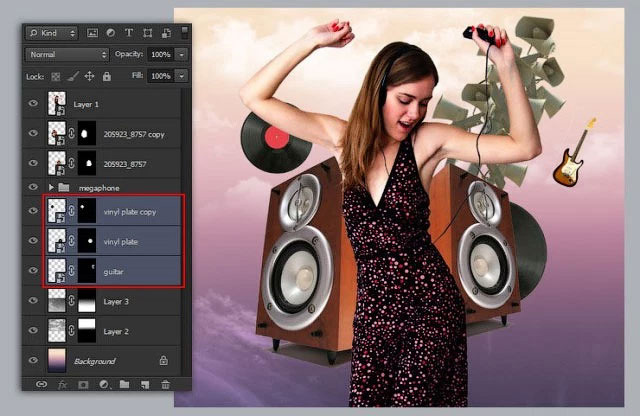This screenshot has width=640, height=416.
Task: Click the Fill percentage input field
Action: click(160, 76)
